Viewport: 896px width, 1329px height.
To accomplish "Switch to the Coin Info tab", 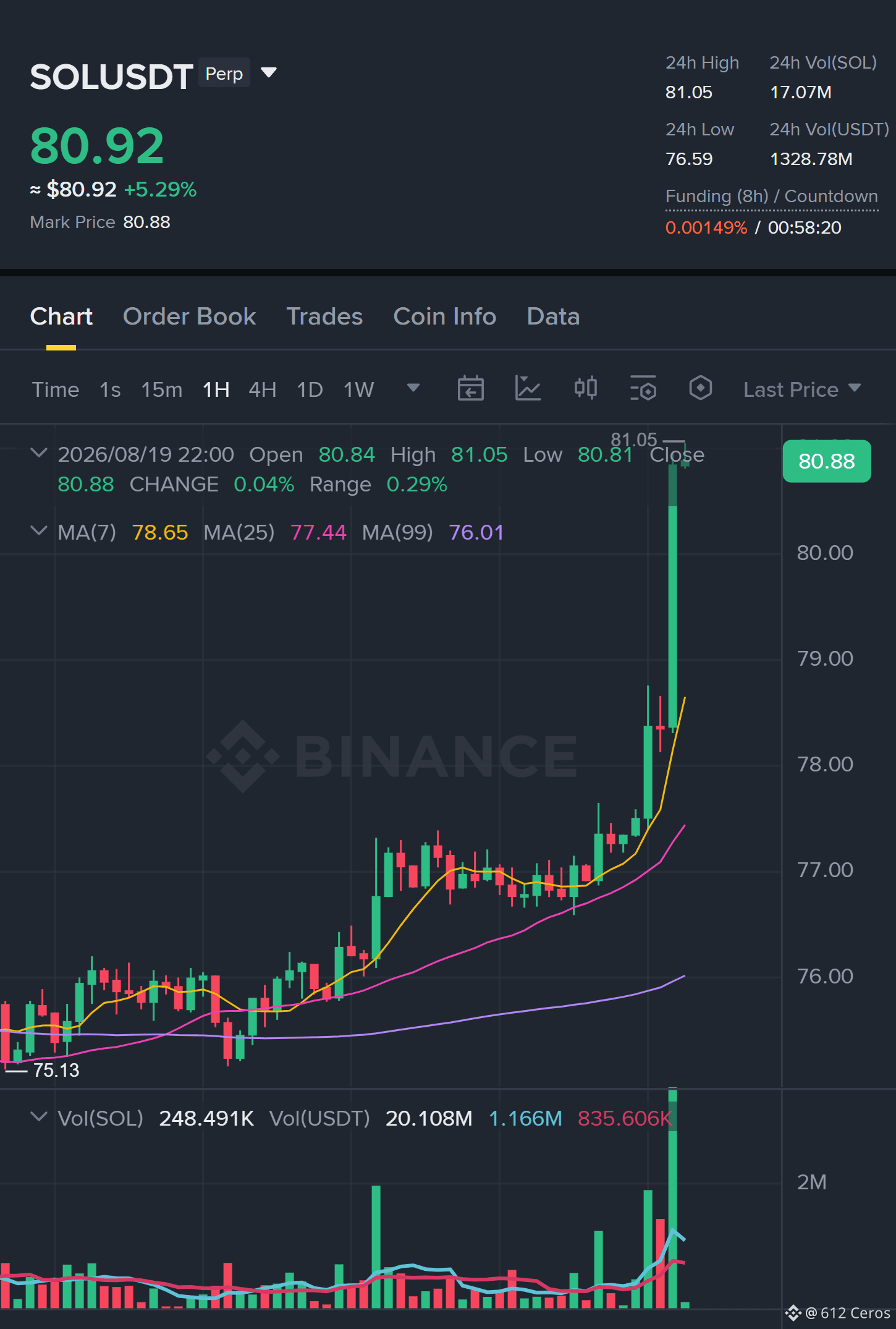I will click(x=444, y=316).
